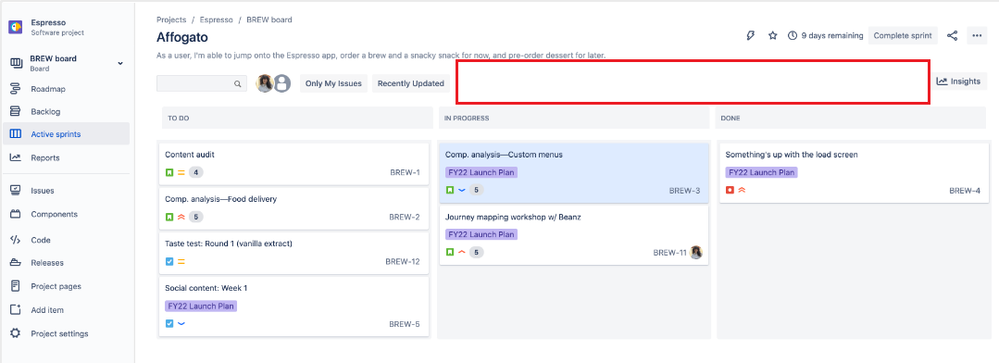Image resolution: width=999 pixels, height=363 pixels.
Task: Click the Espresso breadcrumb link
Action: click(215, 20)
